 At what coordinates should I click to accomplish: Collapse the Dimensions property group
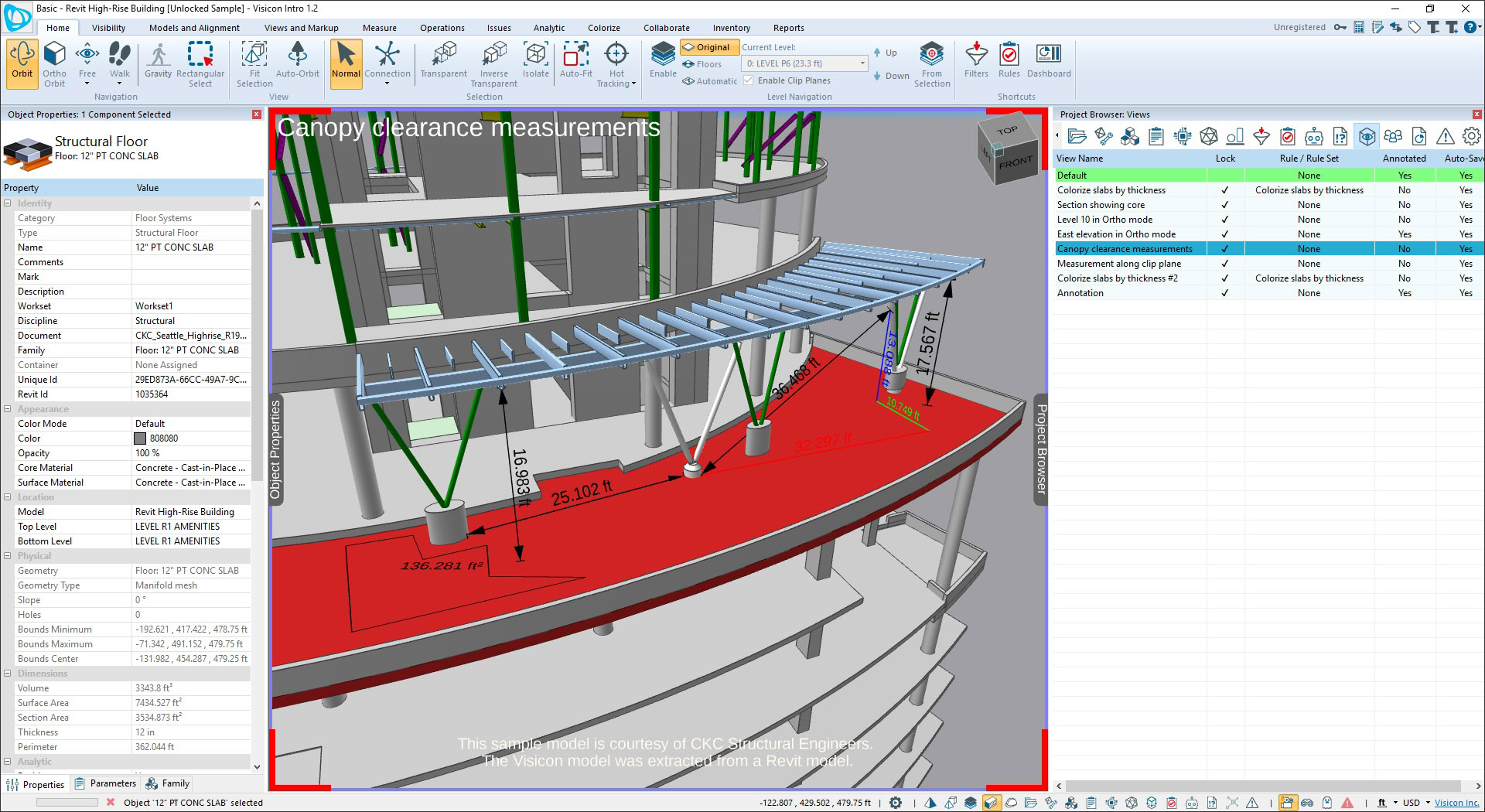click(8, 674)
